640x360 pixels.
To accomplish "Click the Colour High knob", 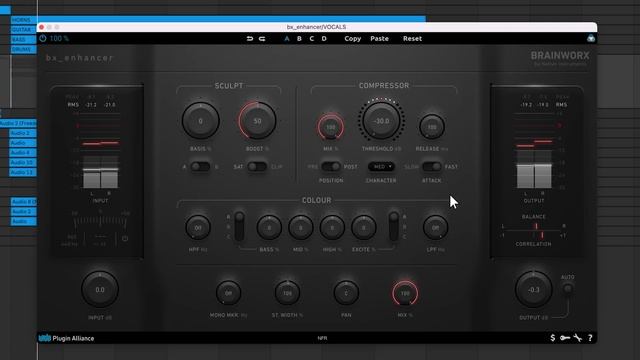I will (x=332, y=227).
